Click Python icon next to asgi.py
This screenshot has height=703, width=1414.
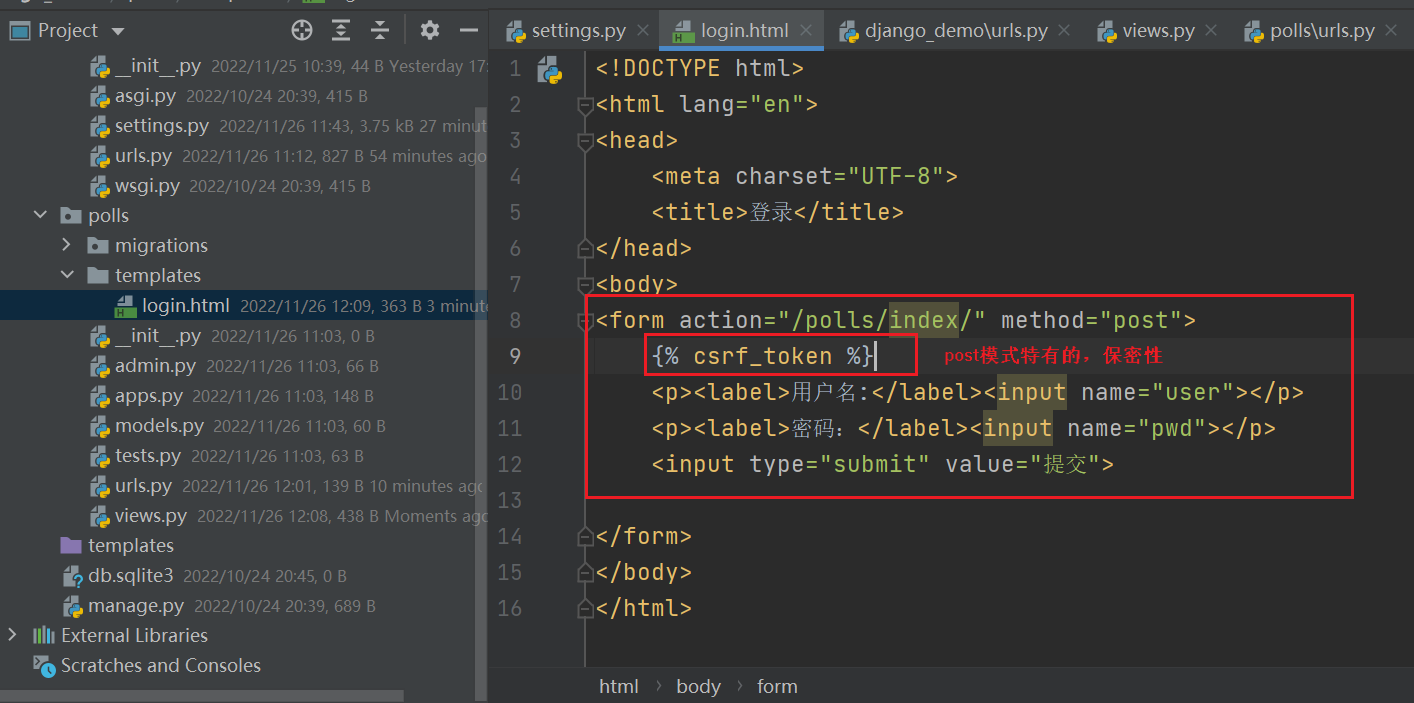pos(99,97)
